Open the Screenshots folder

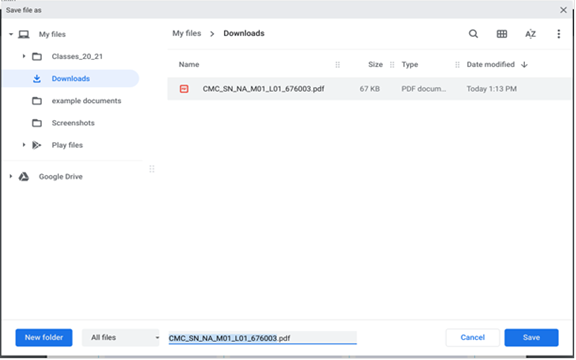click(73, 123)
